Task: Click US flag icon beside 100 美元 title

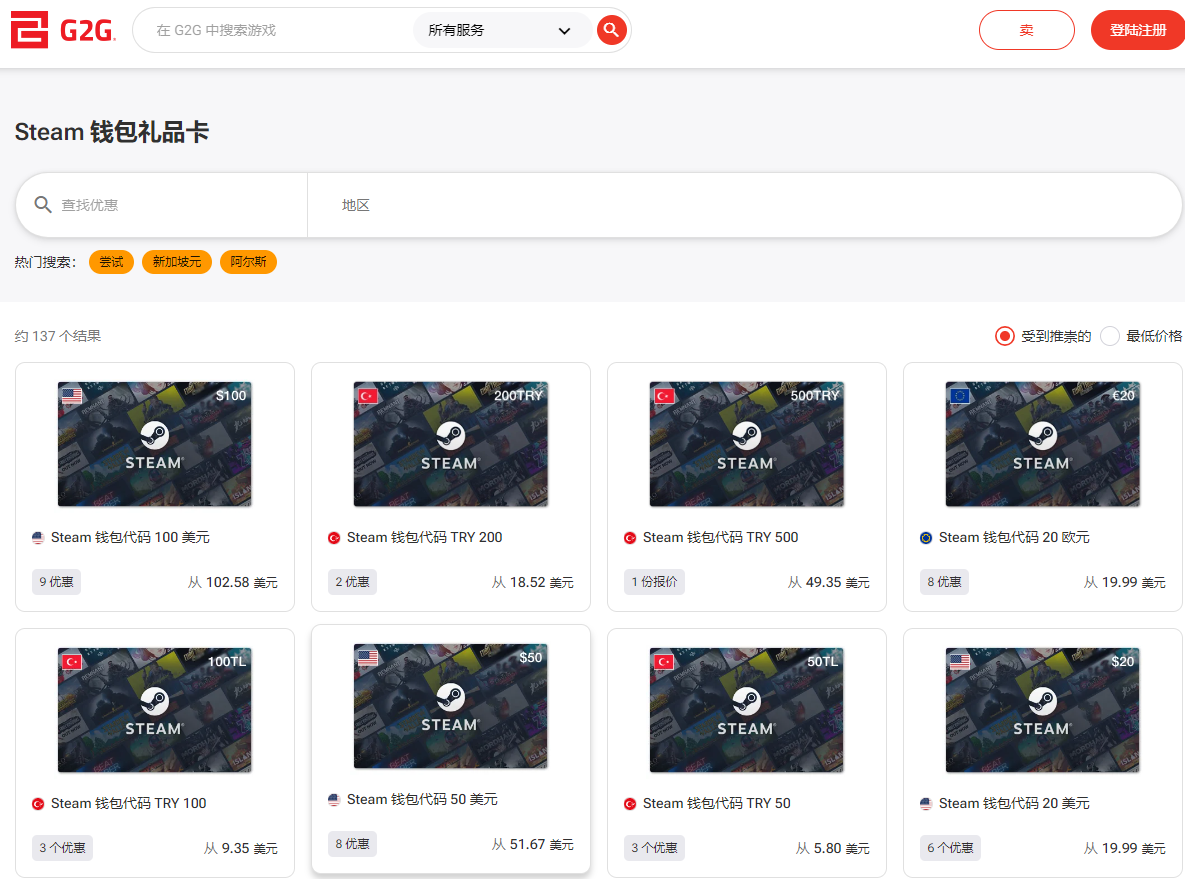Action: tap(38, 538)
